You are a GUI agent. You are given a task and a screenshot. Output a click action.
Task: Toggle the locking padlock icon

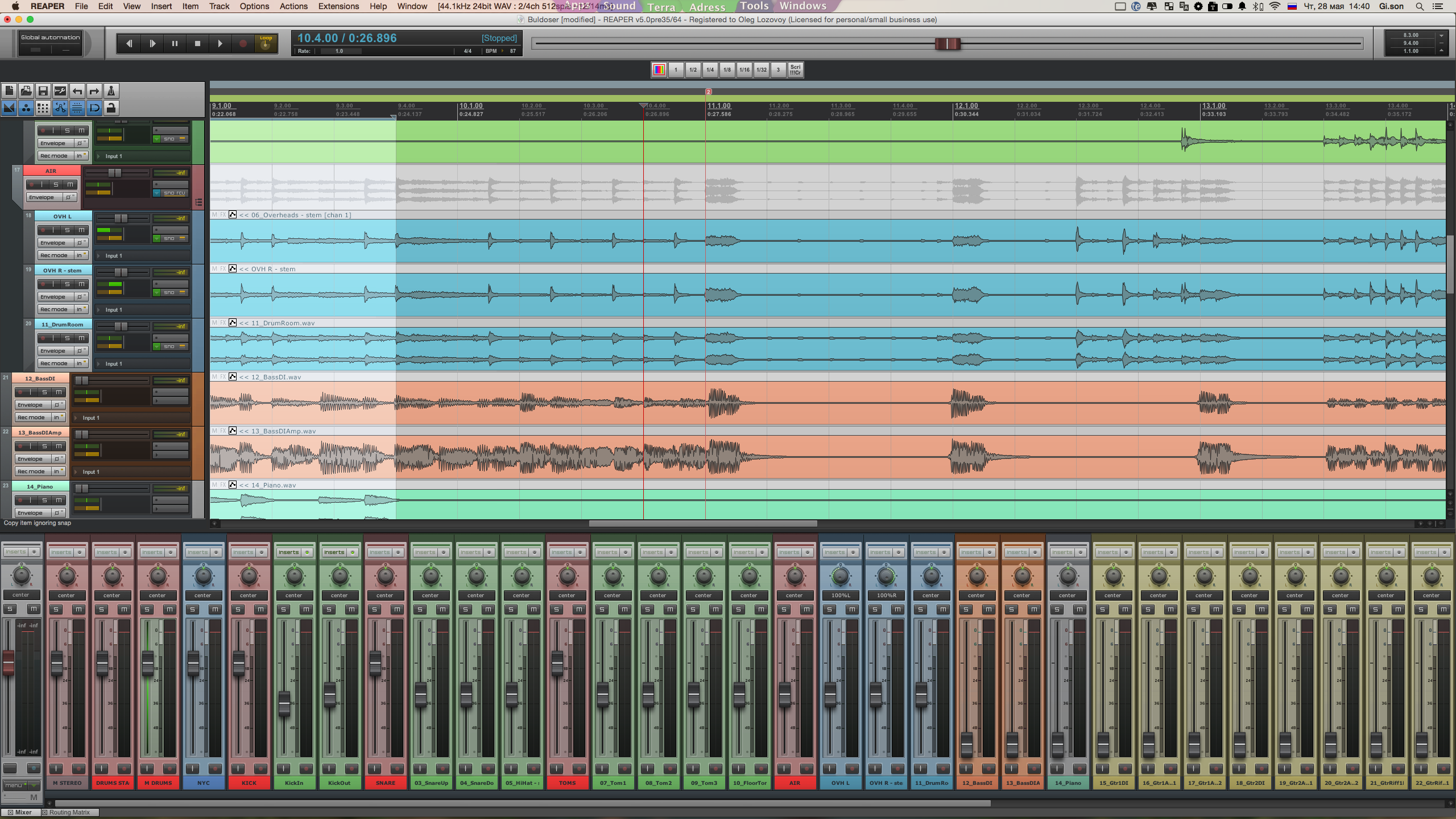point(111,108)
